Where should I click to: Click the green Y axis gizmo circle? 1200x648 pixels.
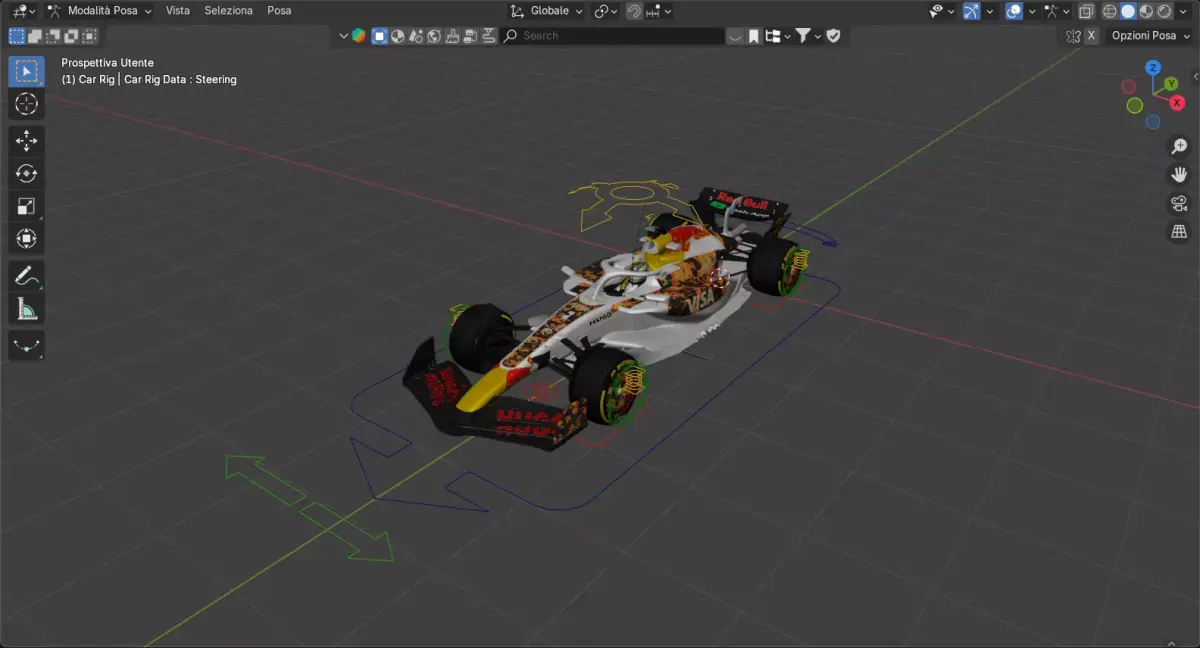[x=1170, y=84]
